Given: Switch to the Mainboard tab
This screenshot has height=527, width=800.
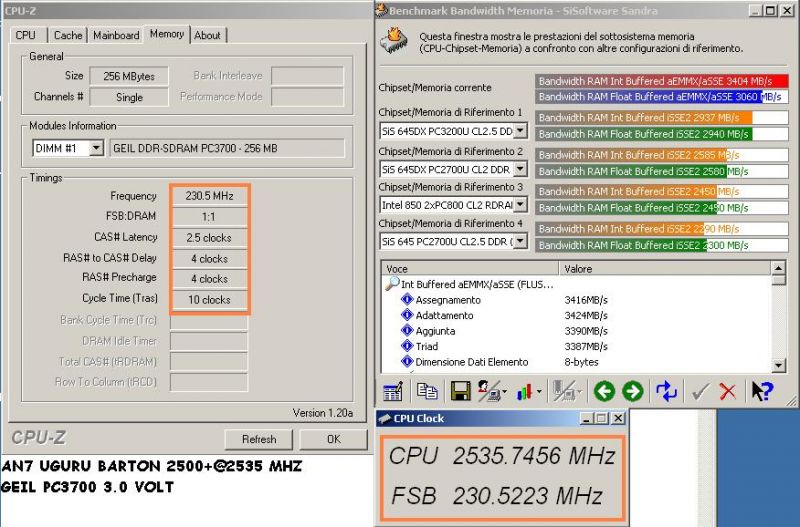Looking at the screenshot, I should point(116,35).
